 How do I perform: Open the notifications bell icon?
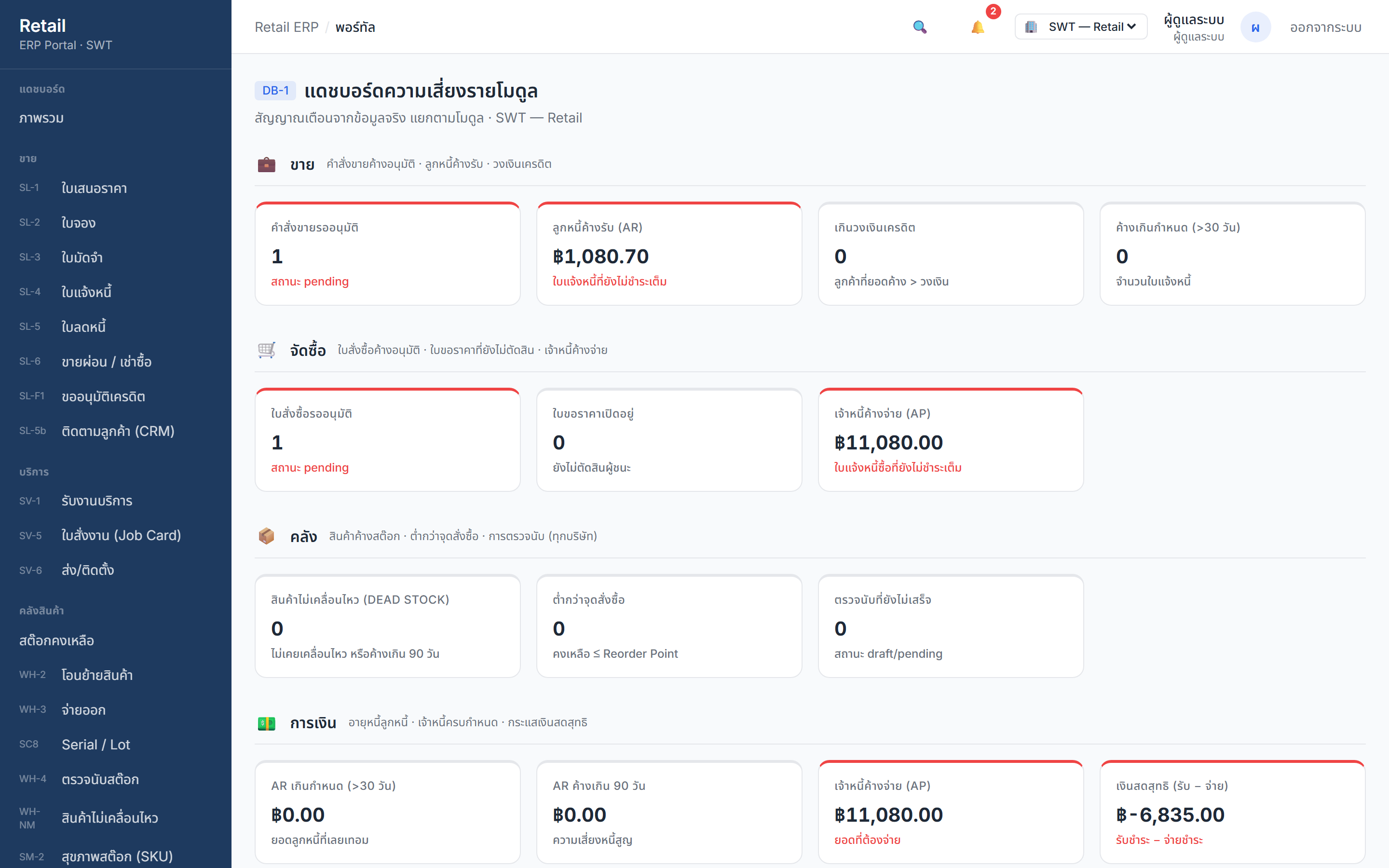tap(978, 27)
